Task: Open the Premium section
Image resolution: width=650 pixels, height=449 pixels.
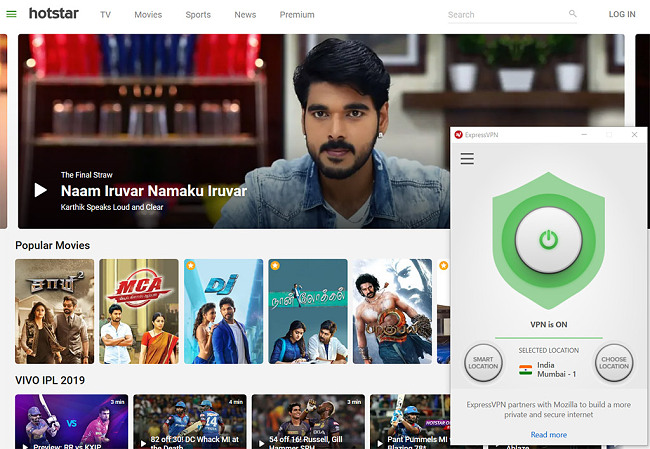Action: [297, 15]
